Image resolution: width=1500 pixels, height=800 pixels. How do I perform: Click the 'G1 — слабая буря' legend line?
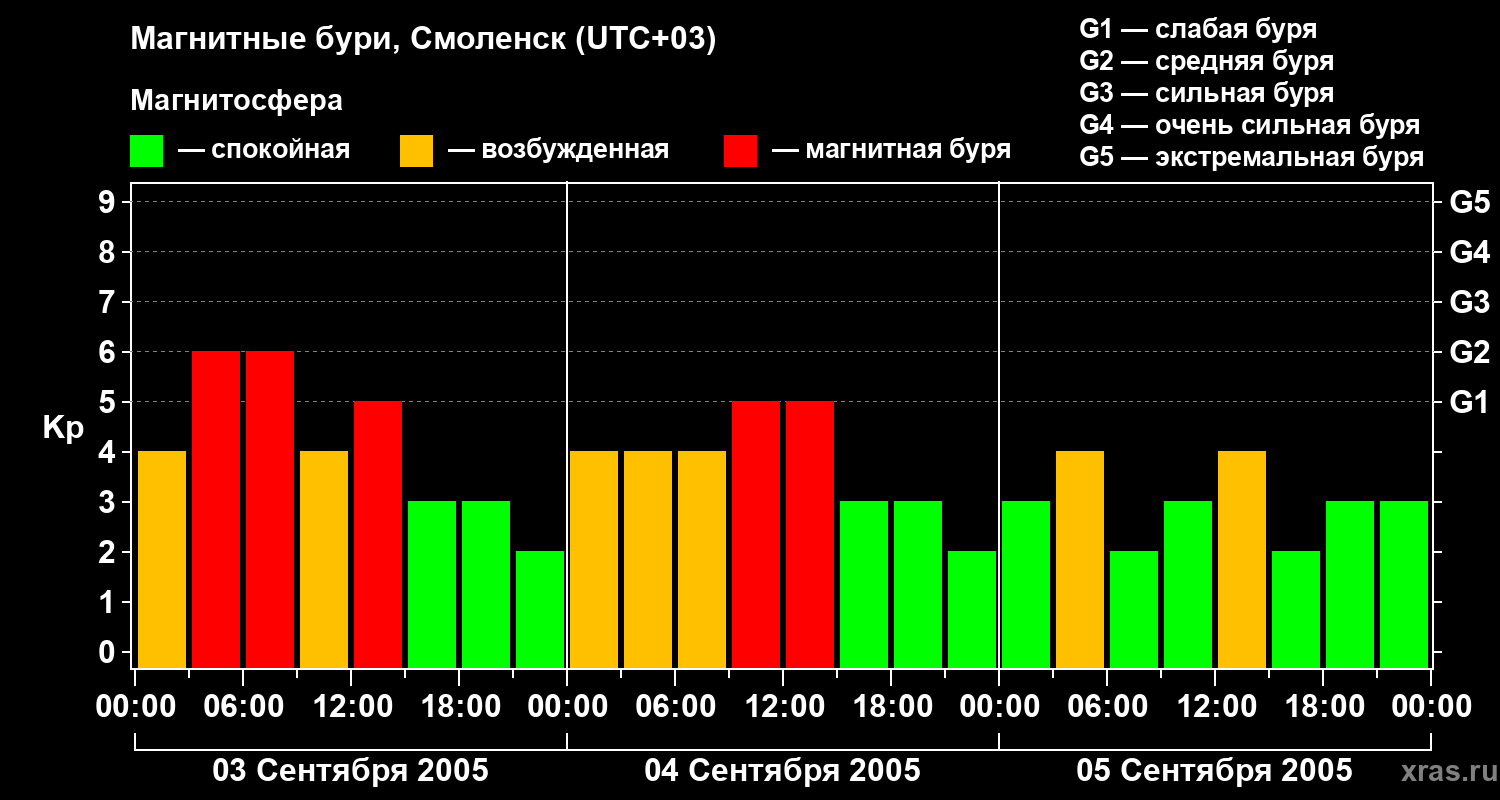click(1198, 29)
